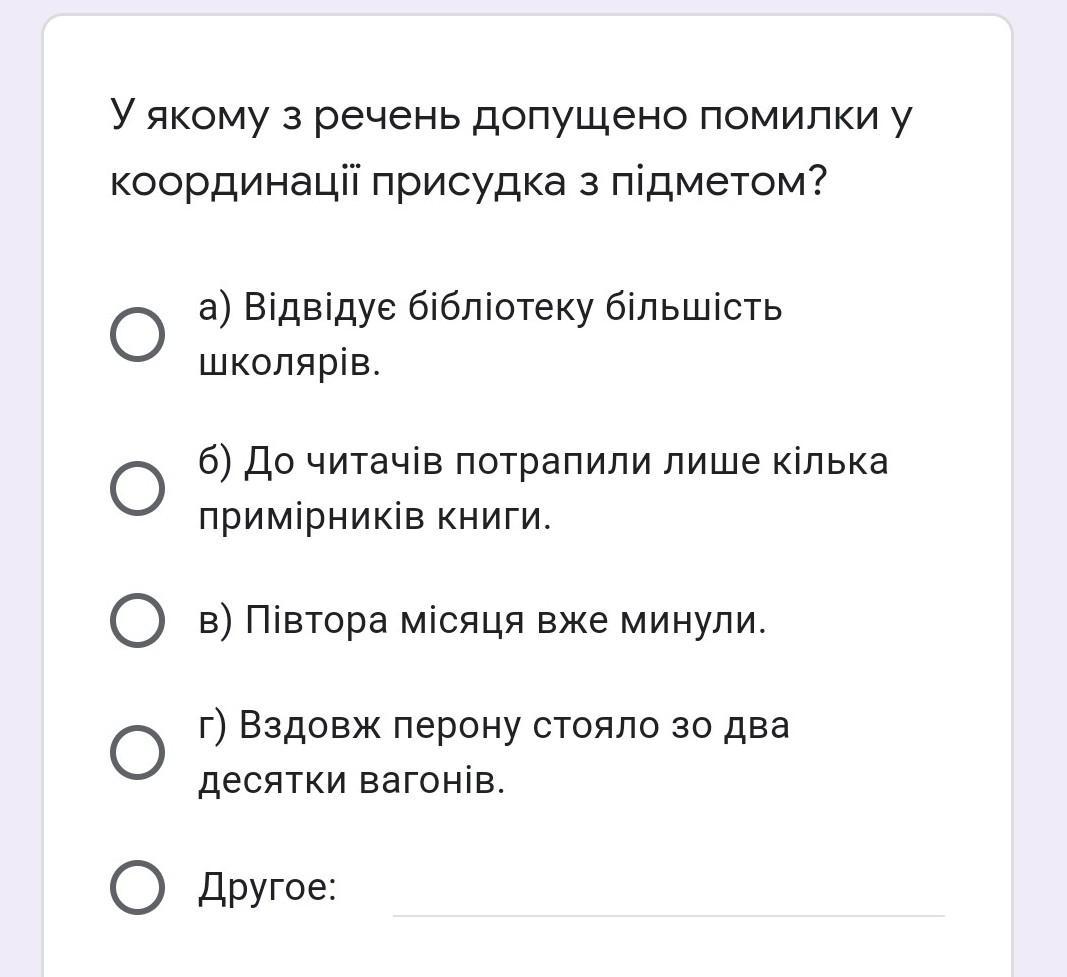Click the word 'стояло' in option г
The width and height of the screenshot is (1067, 977).
[596, 725]
